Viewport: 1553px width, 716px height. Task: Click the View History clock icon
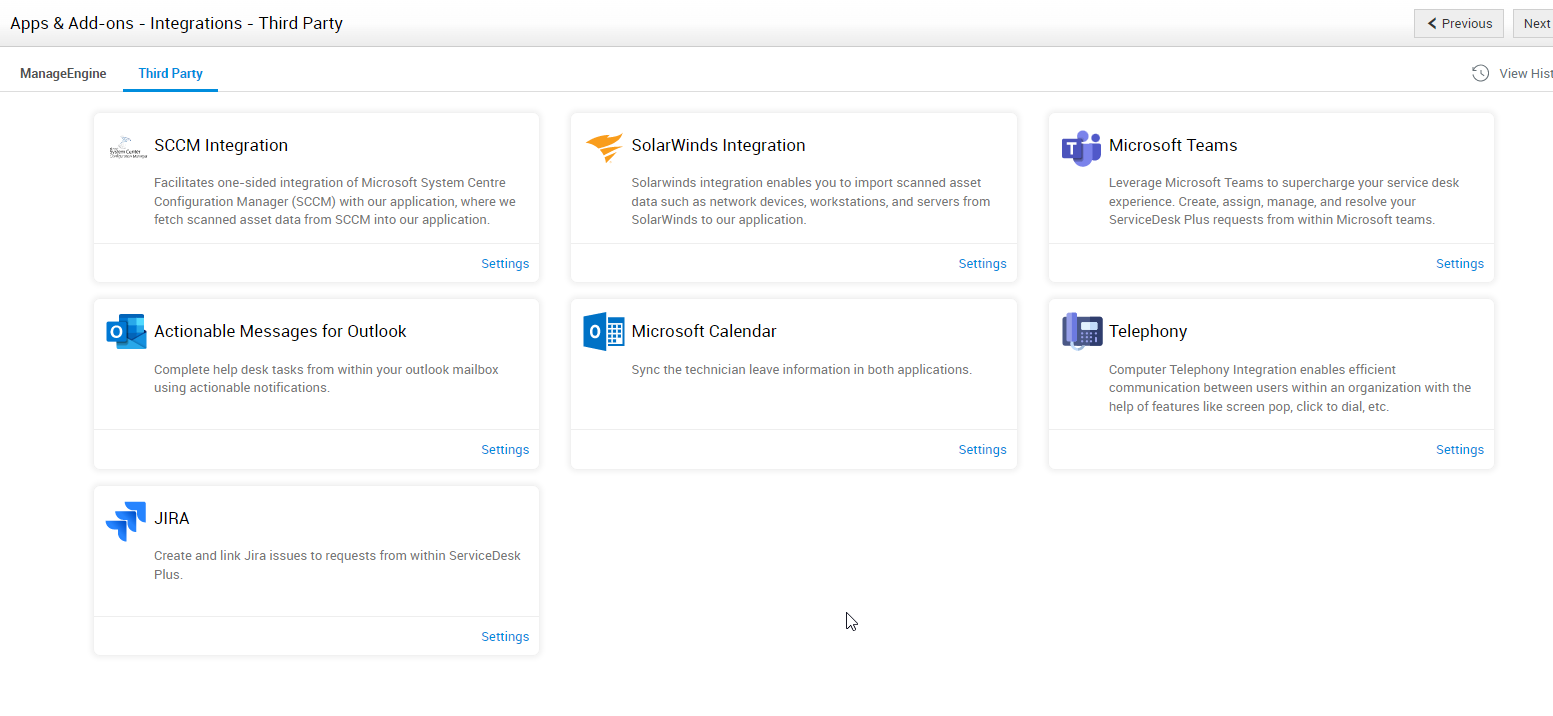[x=1481, y=73]
